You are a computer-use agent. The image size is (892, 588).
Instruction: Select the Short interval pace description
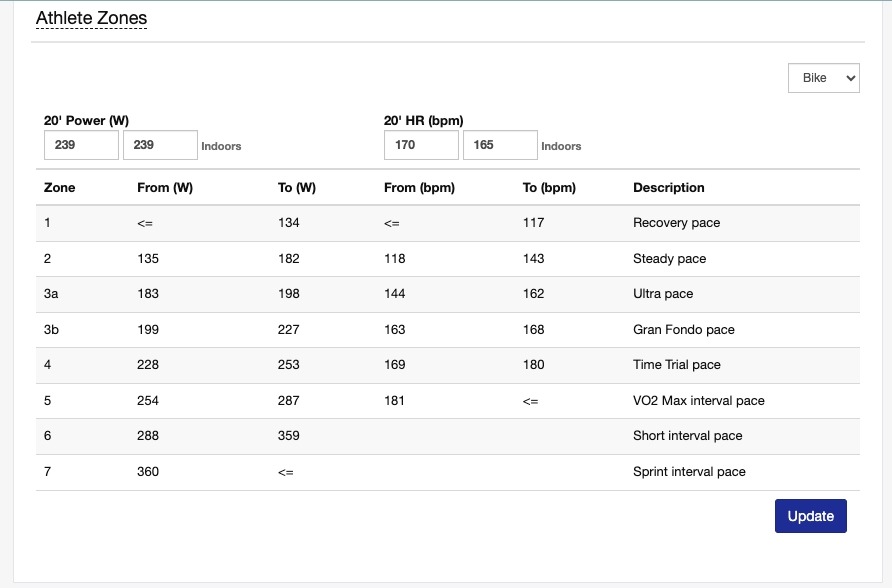(688, 436)
